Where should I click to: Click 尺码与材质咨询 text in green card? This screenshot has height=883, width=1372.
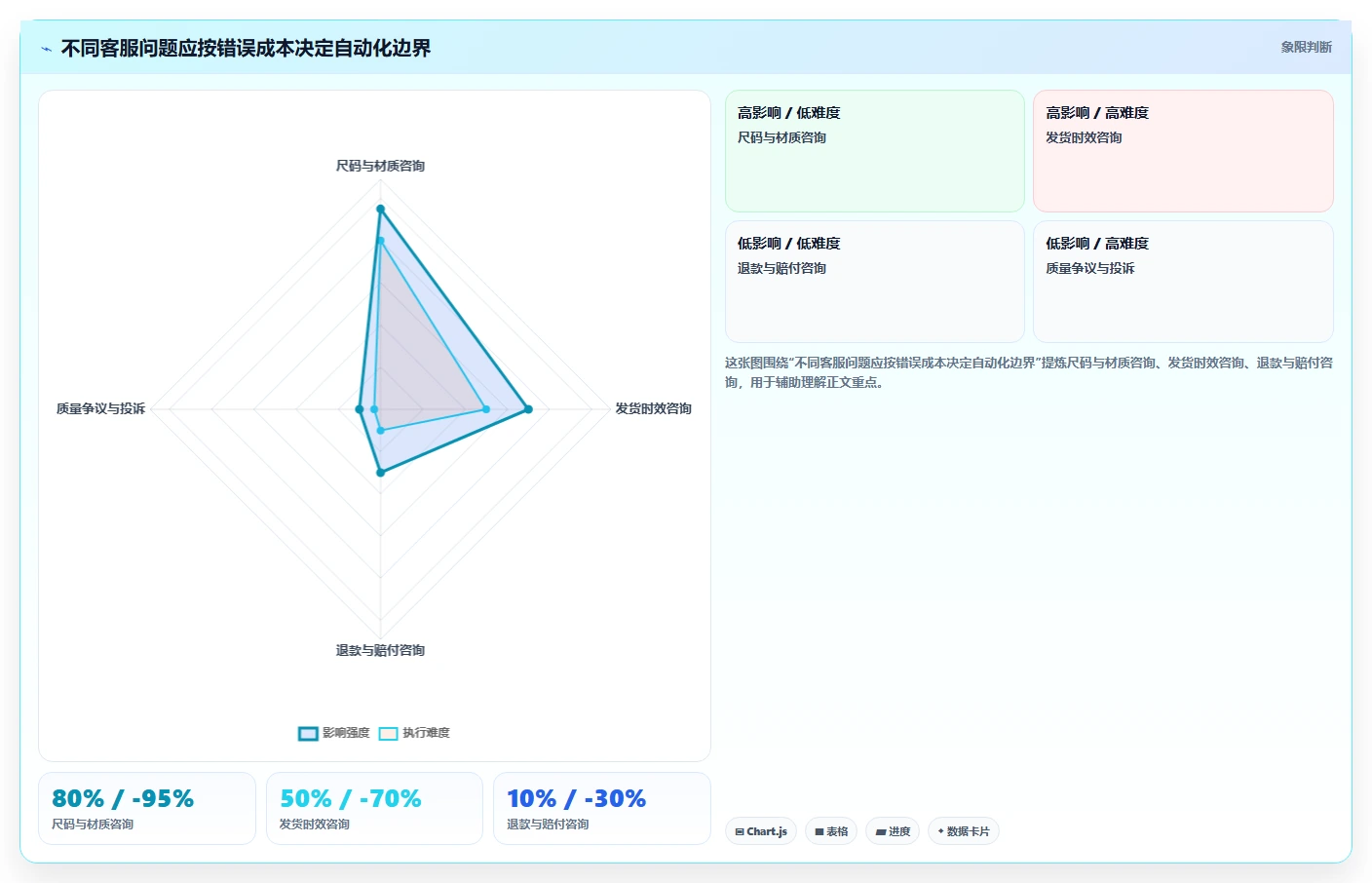pyautogui.click(x=781, y=137)
